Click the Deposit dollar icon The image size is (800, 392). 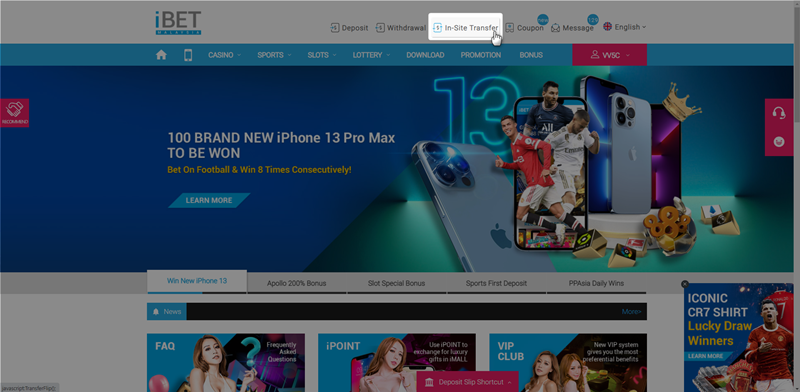point(335,28)
